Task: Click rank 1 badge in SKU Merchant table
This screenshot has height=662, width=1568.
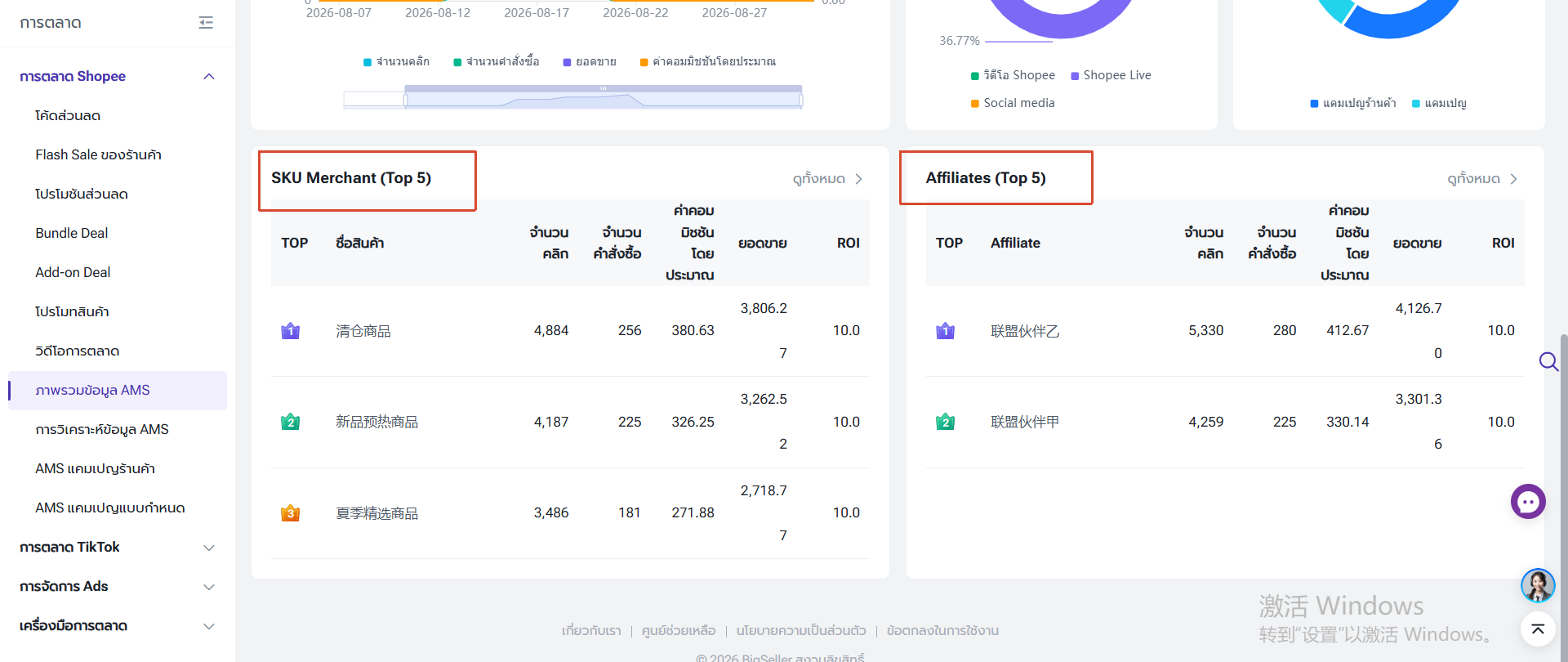Action: [290, 331]
